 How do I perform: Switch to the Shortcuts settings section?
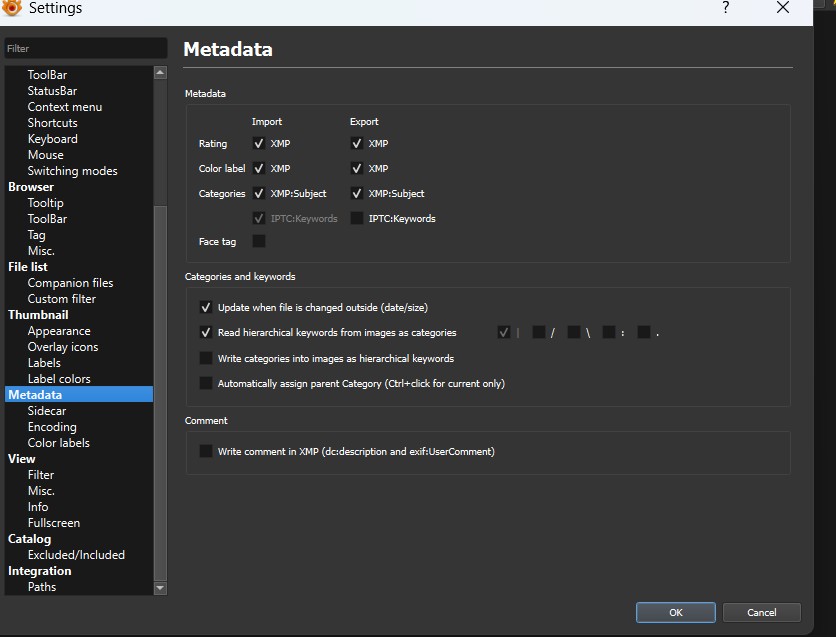tap(52, 122)
